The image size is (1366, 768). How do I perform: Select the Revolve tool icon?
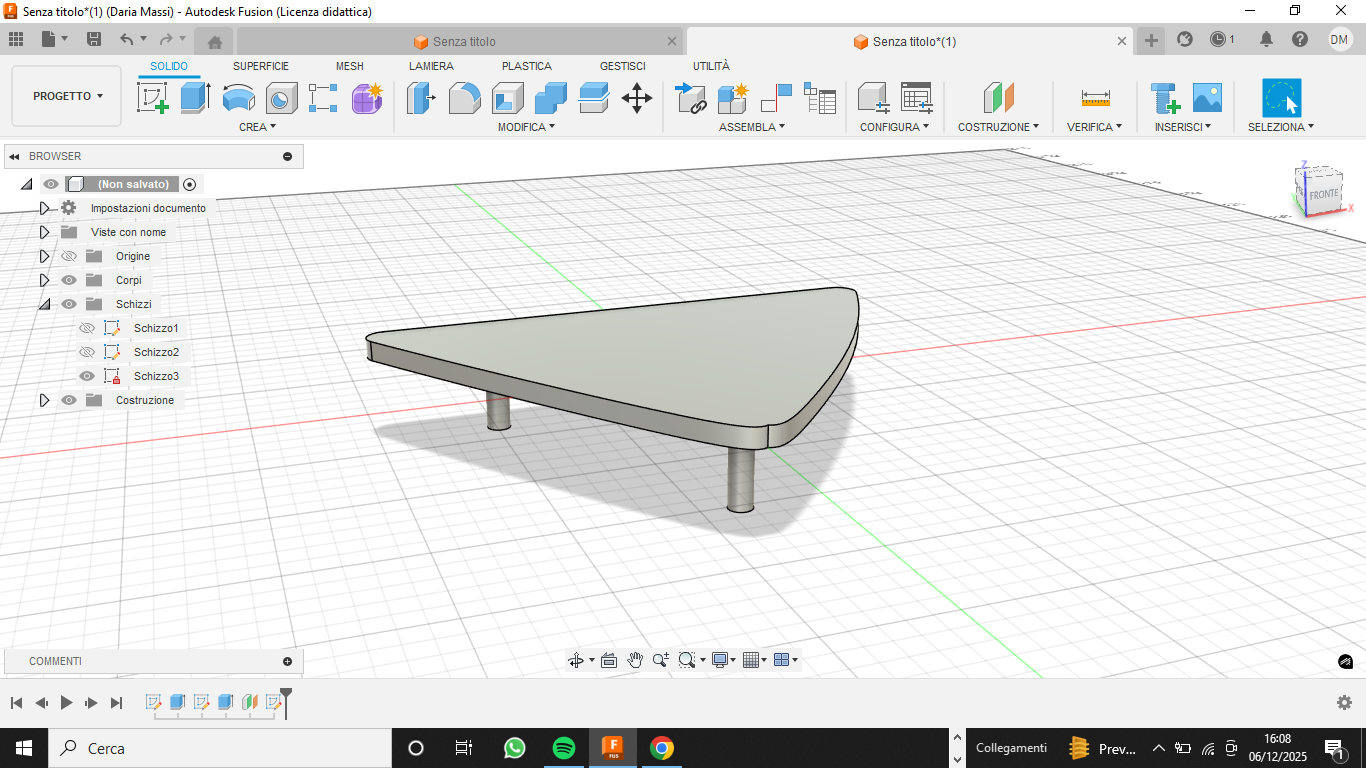[238, 98]
